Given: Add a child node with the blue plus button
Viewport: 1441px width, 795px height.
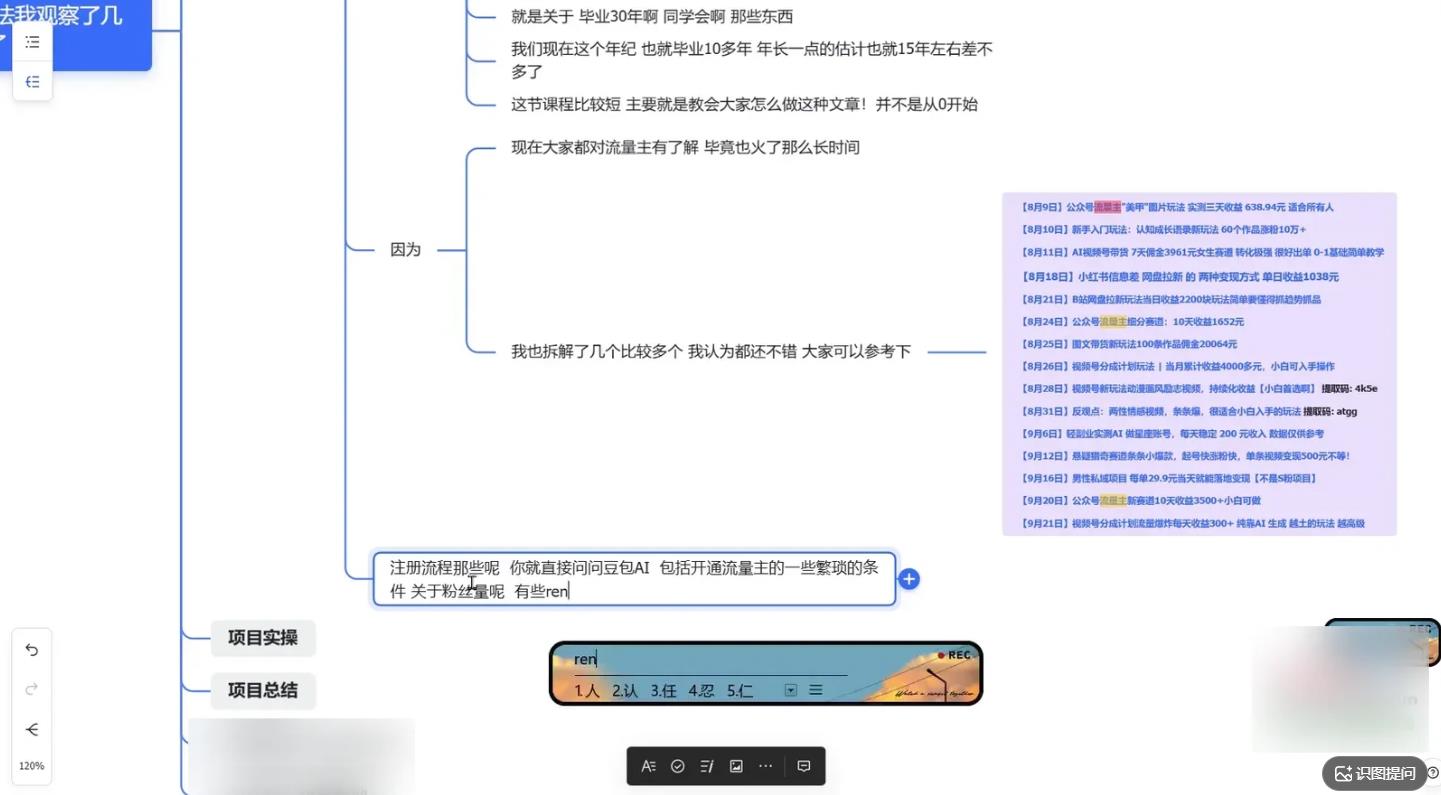Looking at the screenshot, I should [909, 579].
